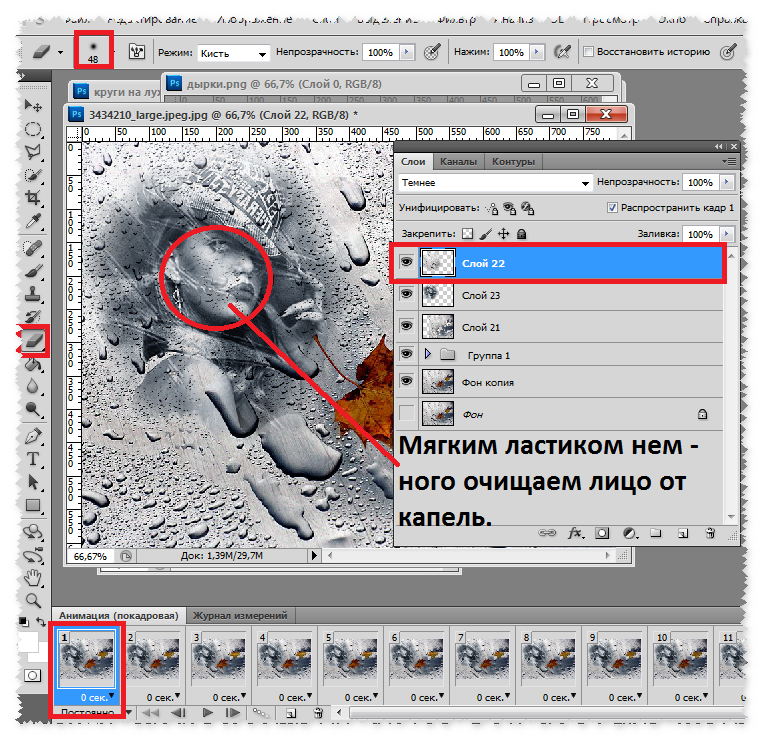Open the Режим Кисть dropdown
This screenshot has width=764, height=742.
pyautogui.click(x=233, y=53)
